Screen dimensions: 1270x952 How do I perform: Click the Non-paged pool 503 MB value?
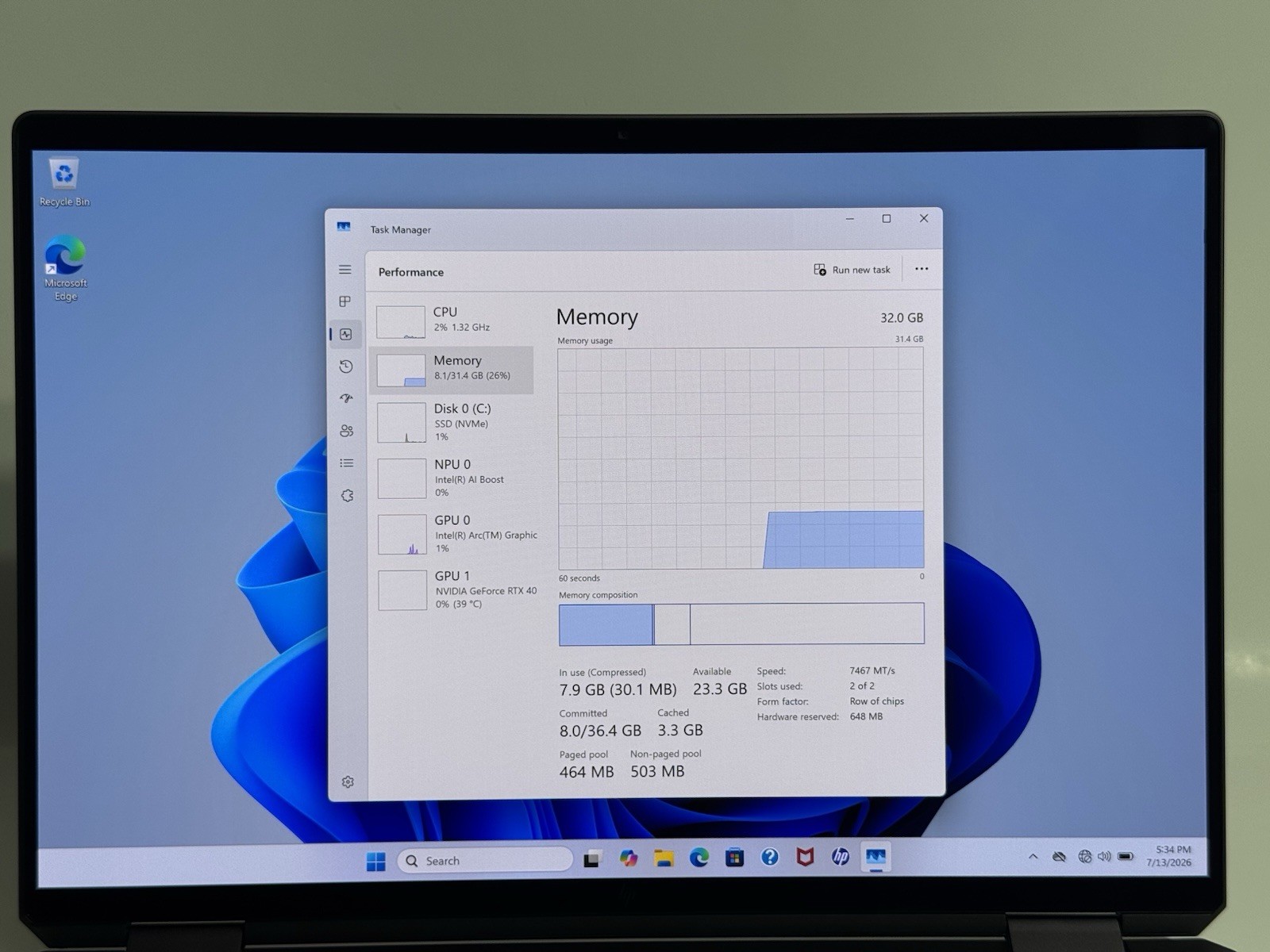657,771
